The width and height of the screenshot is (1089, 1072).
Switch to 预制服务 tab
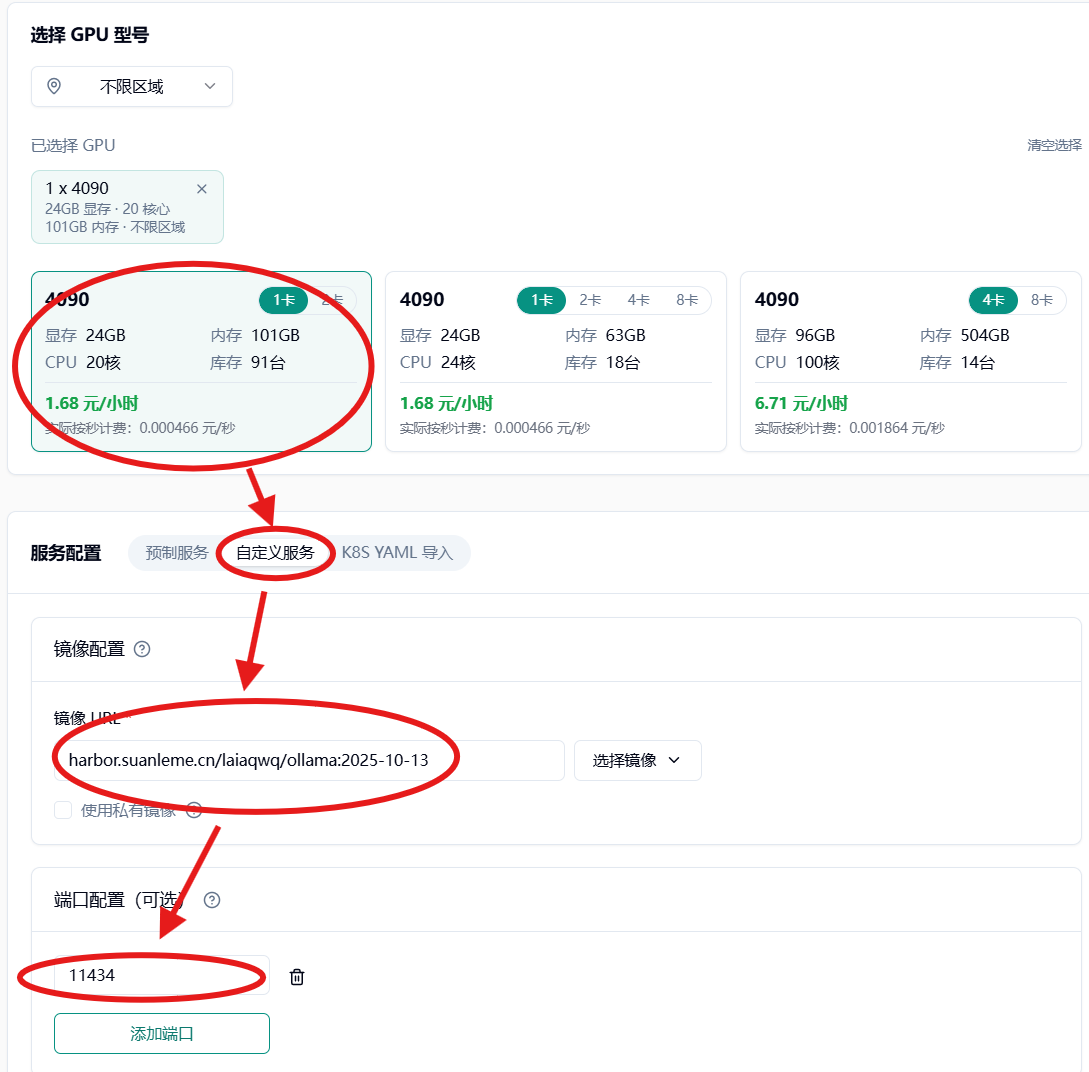(x=177, y=553)
